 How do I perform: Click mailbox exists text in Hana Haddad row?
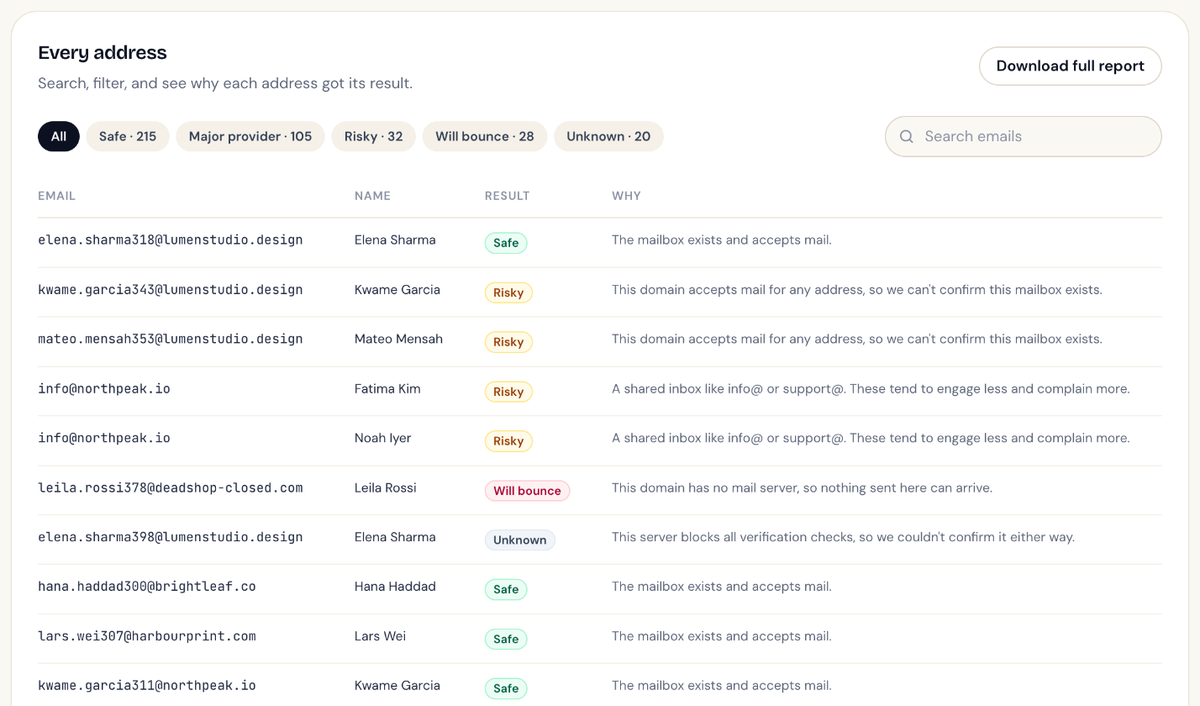[722, 587]
